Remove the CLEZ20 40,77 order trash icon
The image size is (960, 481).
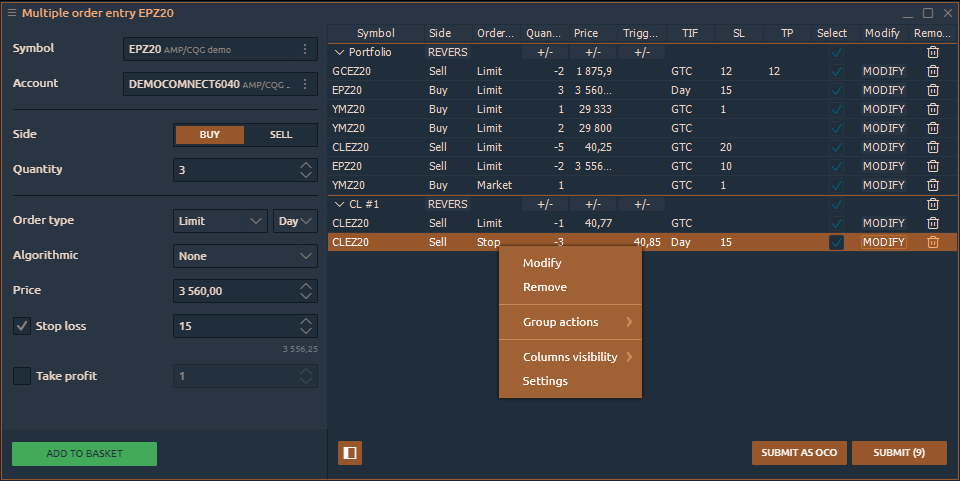pos(932,223)
